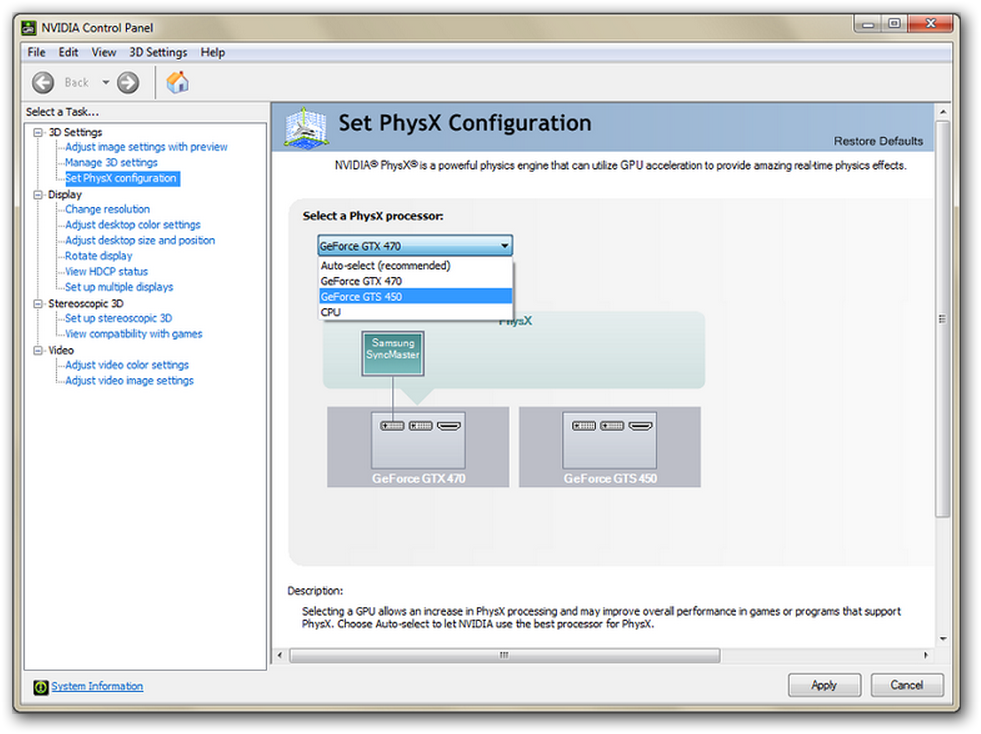Open the Edit menu
The width and height of the screenshot is (981, 734).
pyautogui.click(x=68, y=53)
